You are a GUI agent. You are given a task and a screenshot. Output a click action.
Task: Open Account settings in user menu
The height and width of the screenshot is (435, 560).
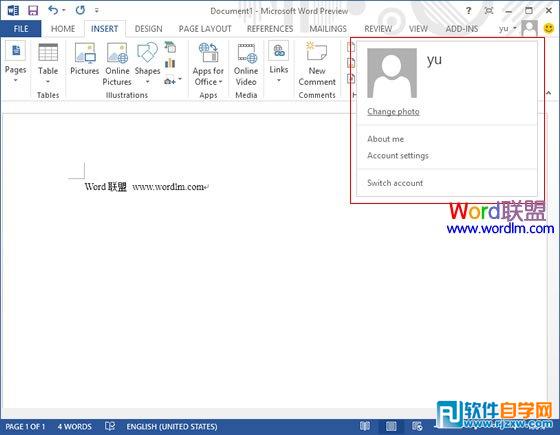(398, 156)
